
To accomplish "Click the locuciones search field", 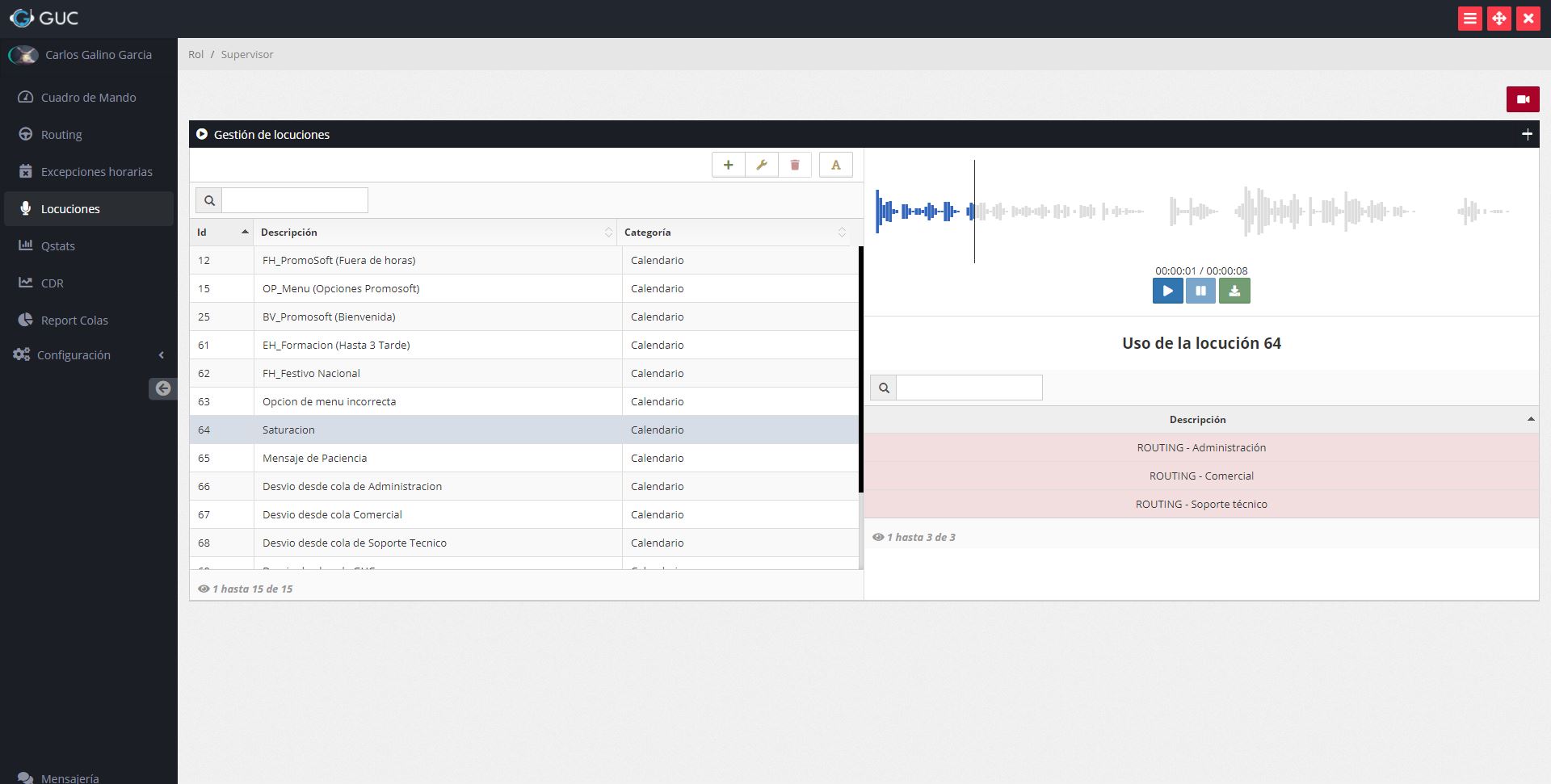I will pyautogui.click(x=295, y=200).
